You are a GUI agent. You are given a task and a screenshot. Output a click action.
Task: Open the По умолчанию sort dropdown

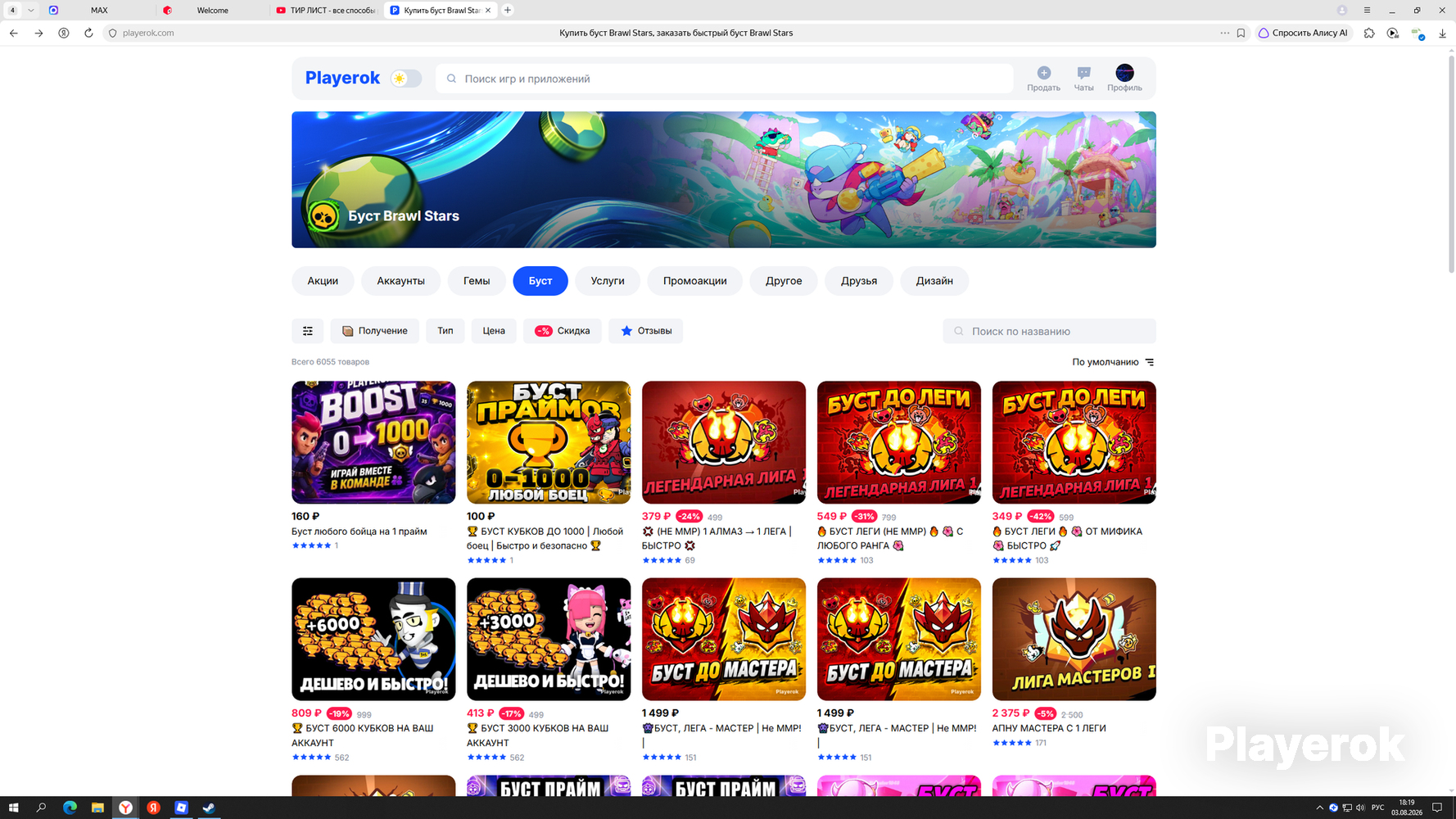coord(1113,362)
